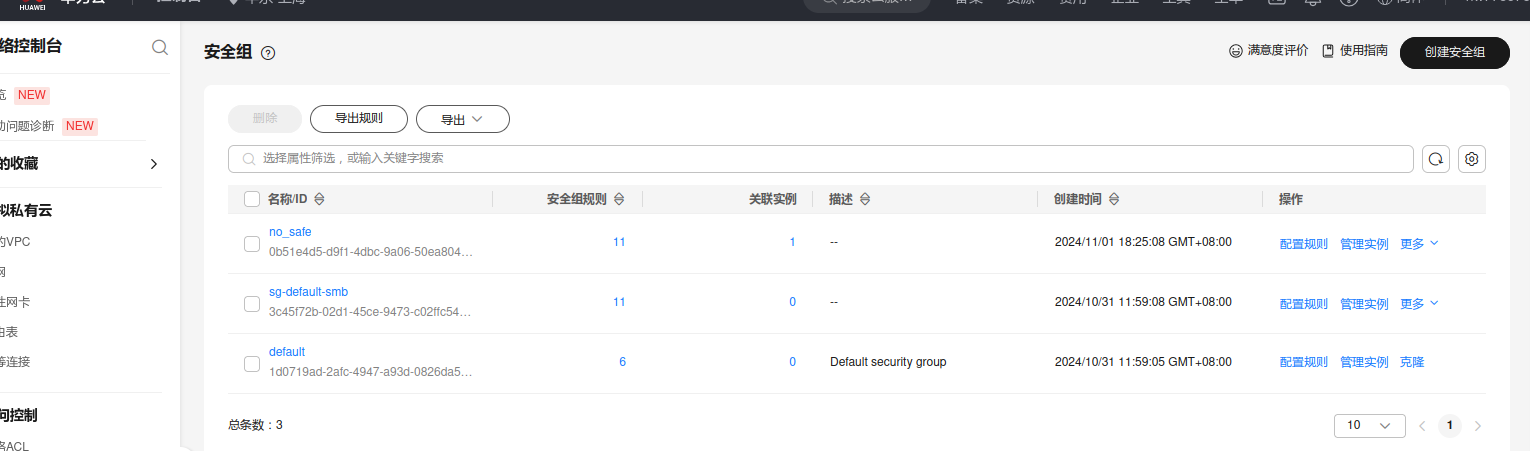Click the refresh list icon button
Image resolution: width=1530 pixels, height=451 pixels.
coord(1436,159)
